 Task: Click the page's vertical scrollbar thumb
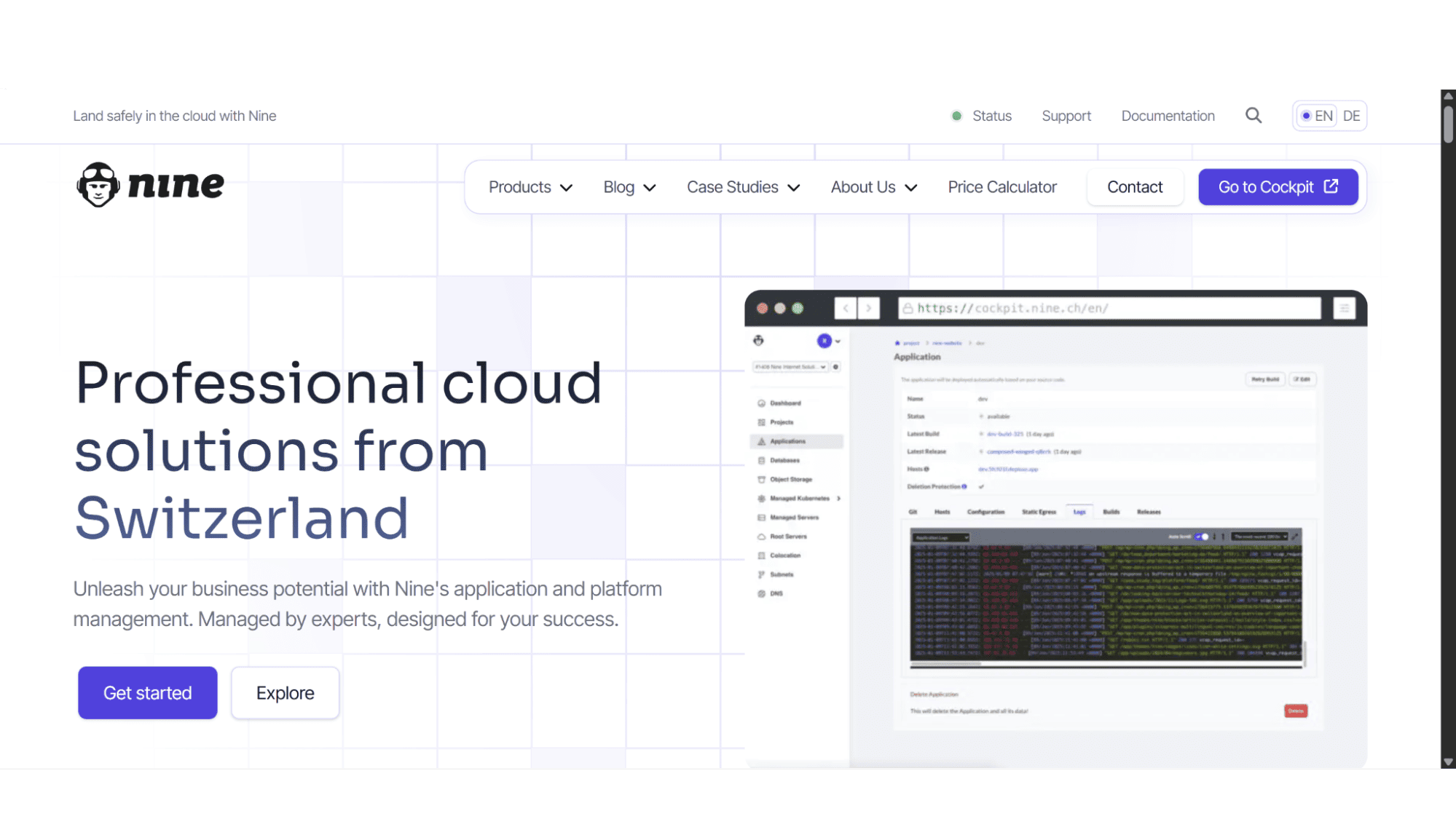(x=1448, y=124)
